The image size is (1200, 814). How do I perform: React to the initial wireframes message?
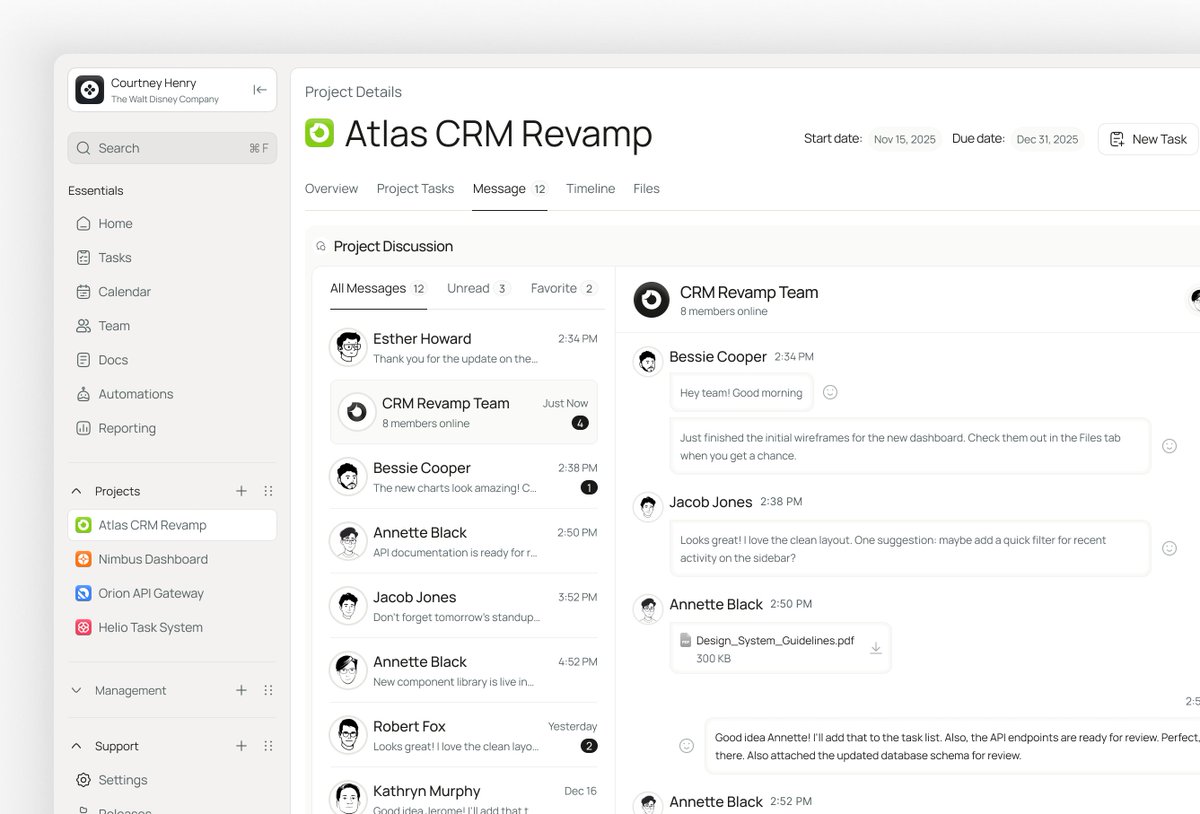click(x=1169, y=446)
